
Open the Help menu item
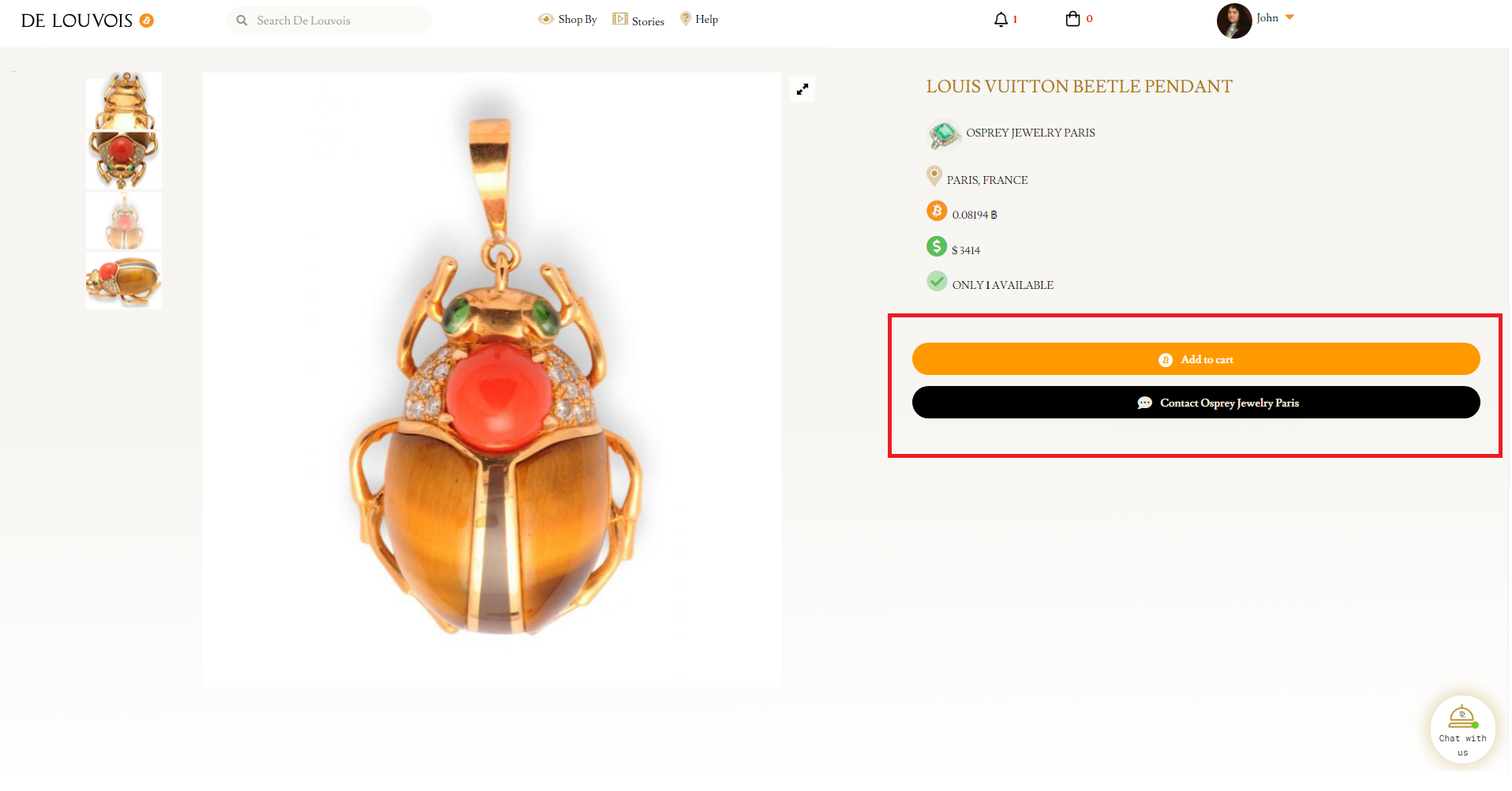pyautogui.click(x=700, y=20)
